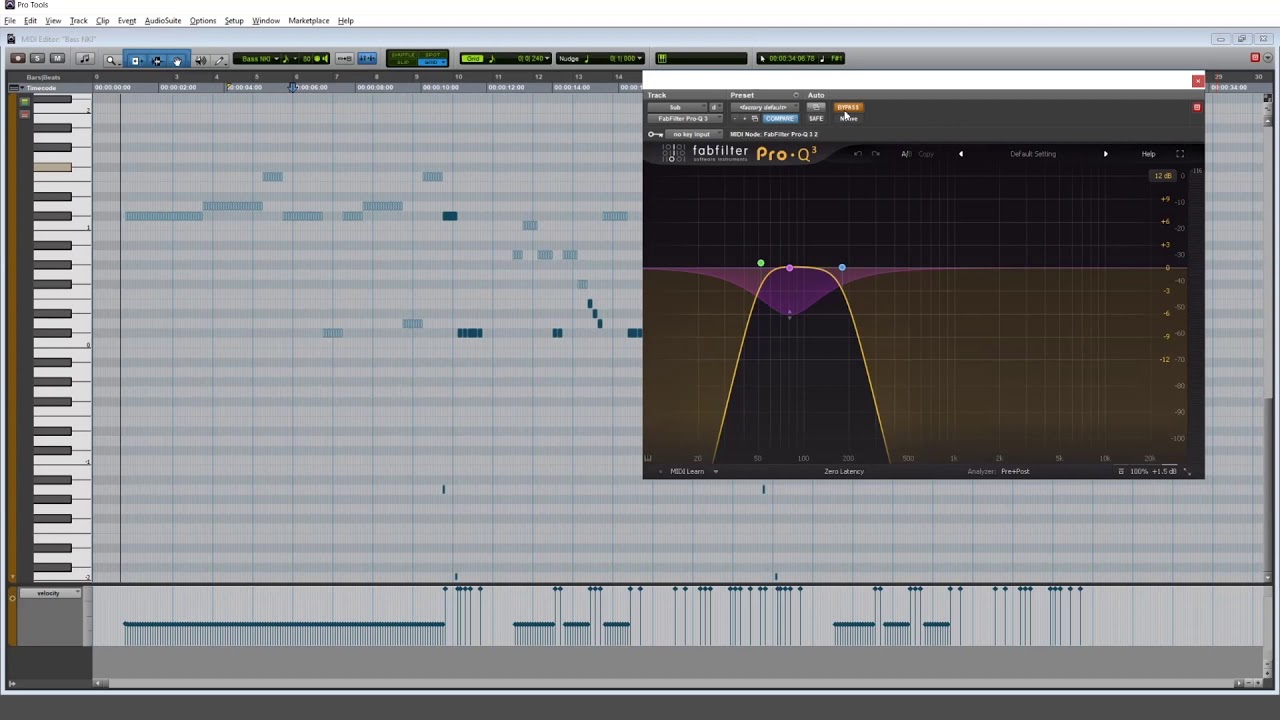This screenshot has height=720, width=1280.
Task: Toggle the A/B state button
Action: (x=906, y=154)
